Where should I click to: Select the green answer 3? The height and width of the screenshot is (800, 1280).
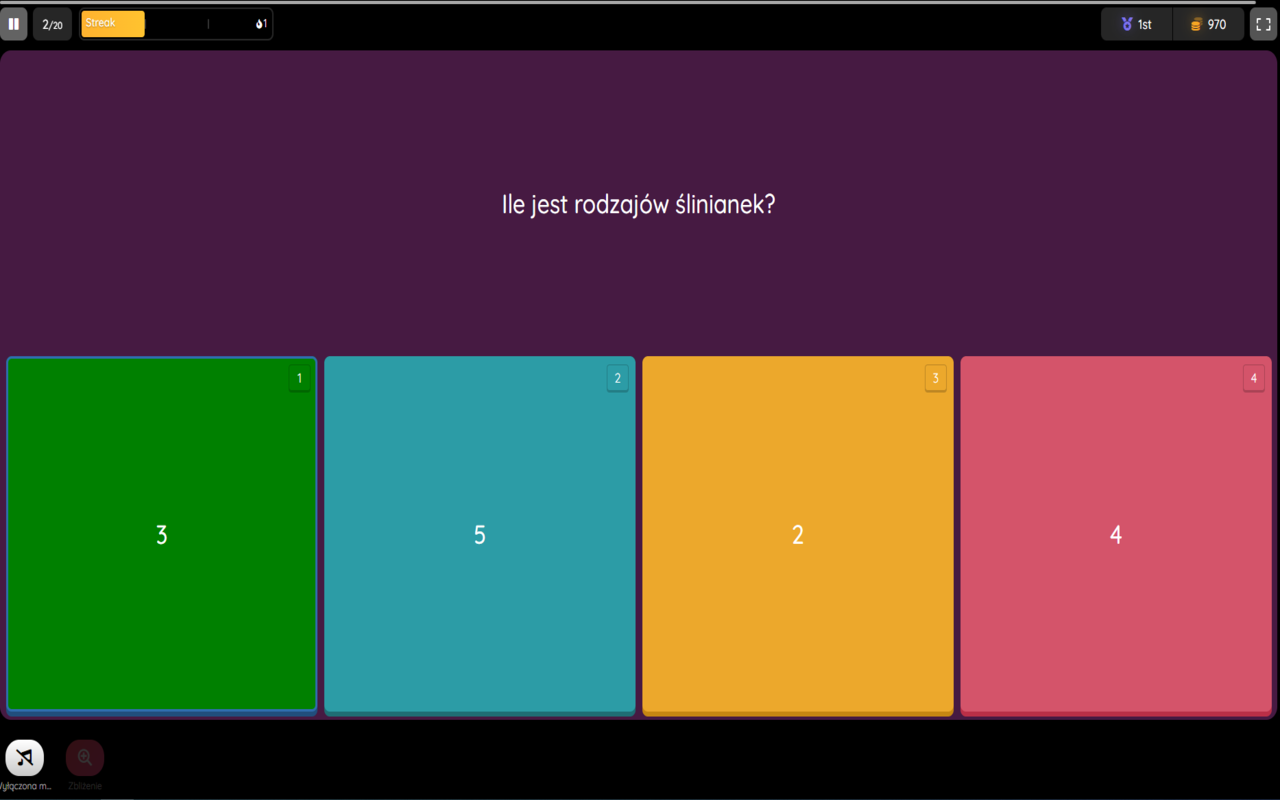(x=162, y=534)
